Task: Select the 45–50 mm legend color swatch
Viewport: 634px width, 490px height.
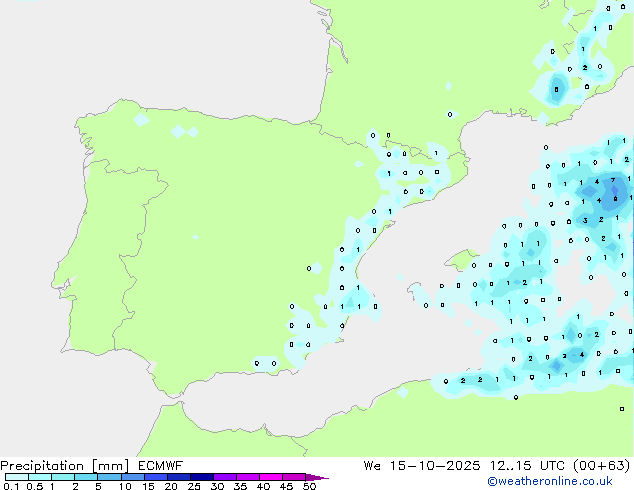Action: tap(294, 477)
